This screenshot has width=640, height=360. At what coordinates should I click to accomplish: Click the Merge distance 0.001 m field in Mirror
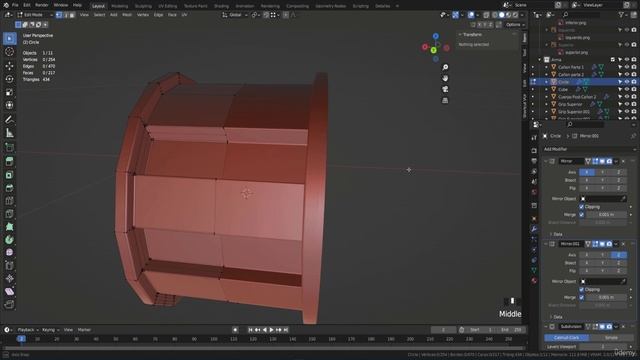(606, 215)
